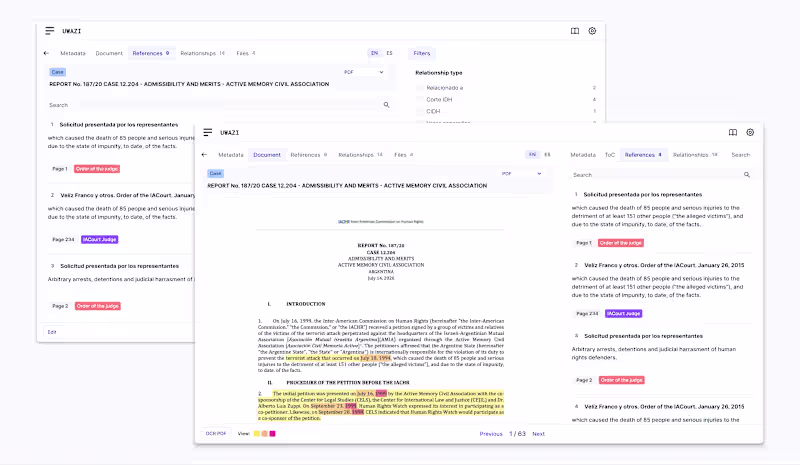
Task: Check the 'Relacionado a' relationship filter
Action: coord(420,88)
